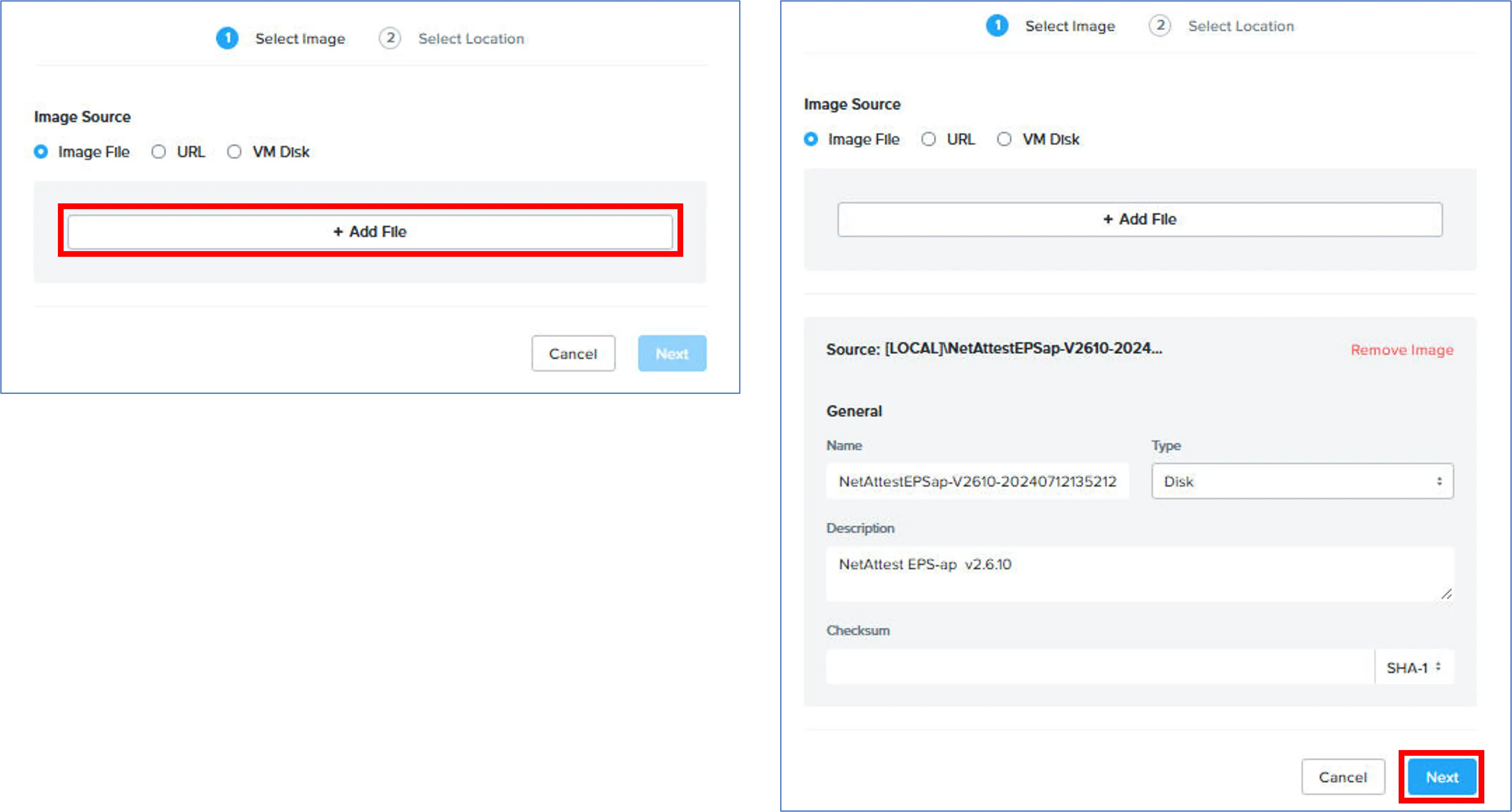Click the Description text area

coord(1140,574)
